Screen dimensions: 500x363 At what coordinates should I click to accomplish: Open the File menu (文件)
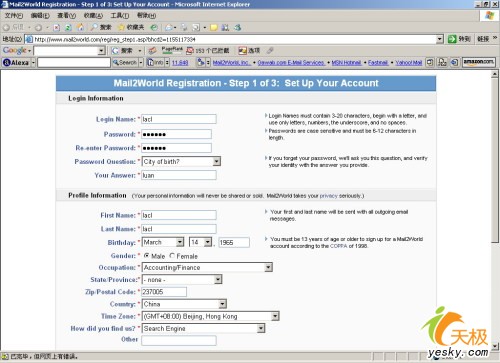(x=14, y=15)
